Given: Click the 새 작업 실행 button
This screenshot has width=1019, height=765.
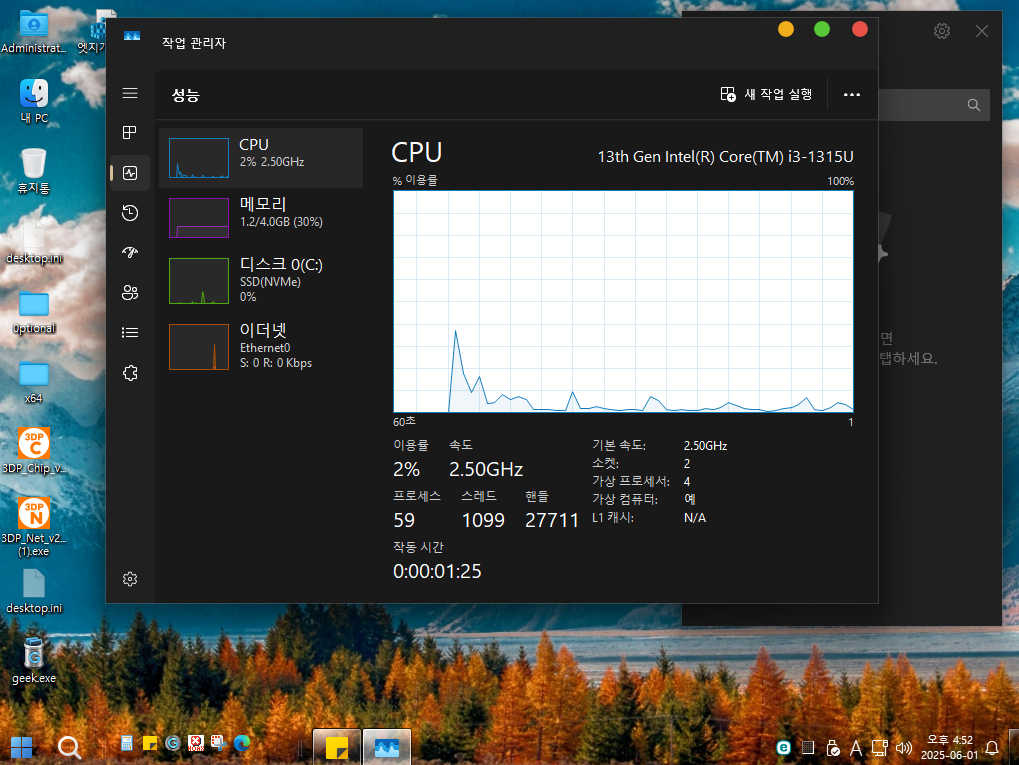Looking at the screenshot, I should click(x=767, y=94).
